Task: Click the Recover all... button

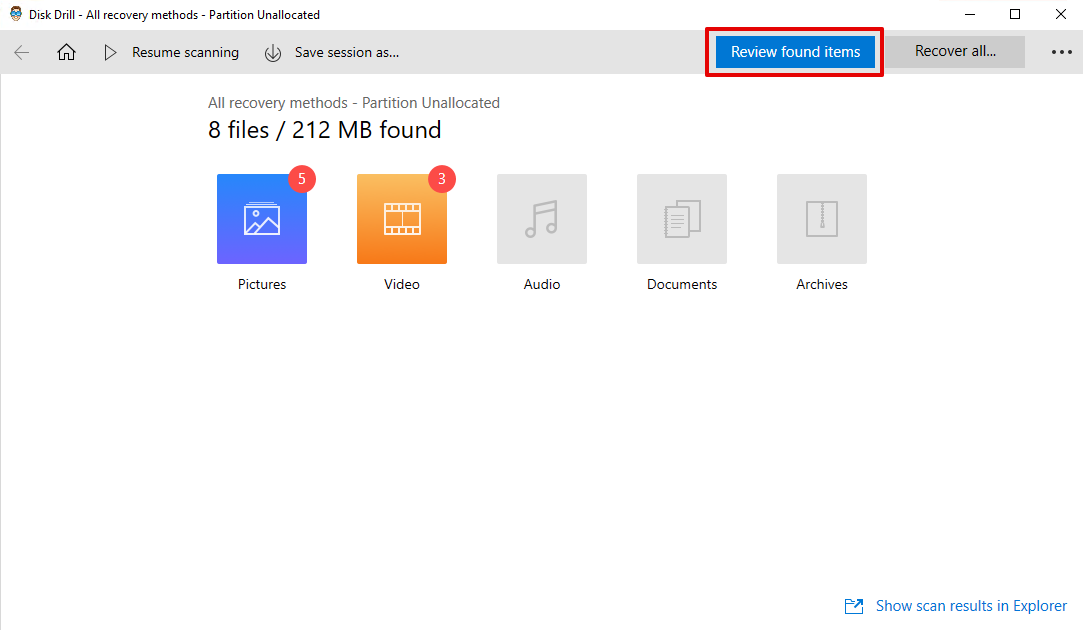Action: (x=955, y=52)
